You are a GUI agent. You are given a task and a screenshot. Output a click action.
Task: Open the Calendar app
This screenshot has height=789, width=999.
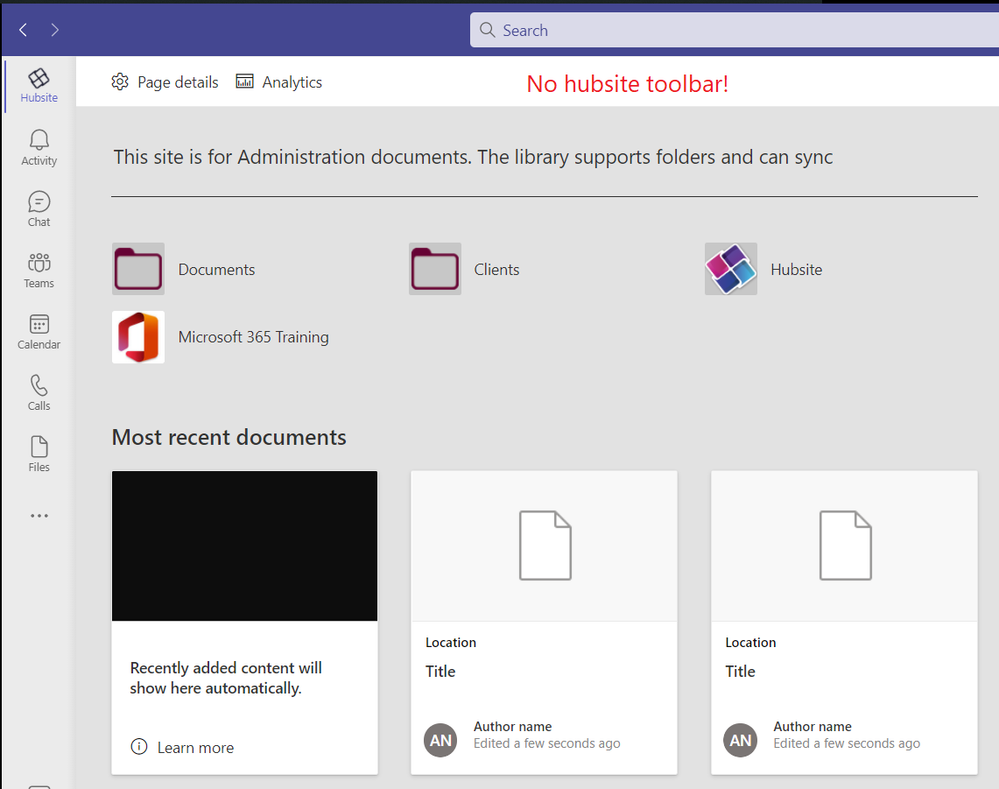point(39,331)
